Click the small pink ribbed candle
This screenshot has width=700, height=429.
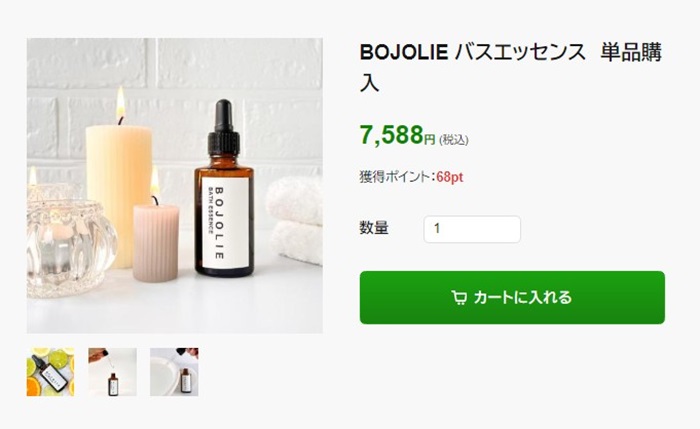pos(156,243)
